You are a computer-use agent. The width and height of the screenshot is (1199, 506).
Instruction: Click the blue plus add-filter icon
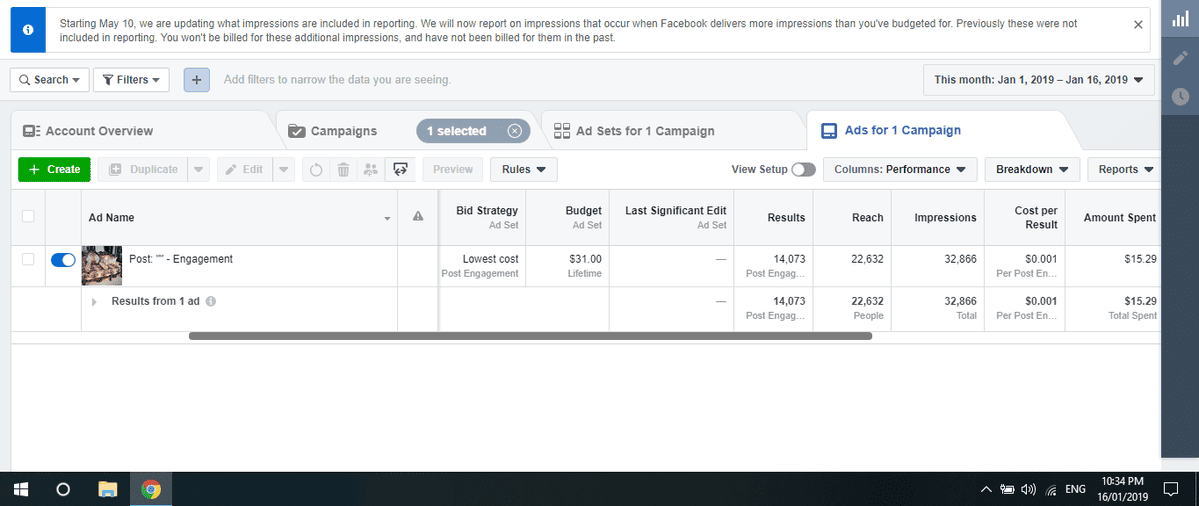(x=197, y=79)
